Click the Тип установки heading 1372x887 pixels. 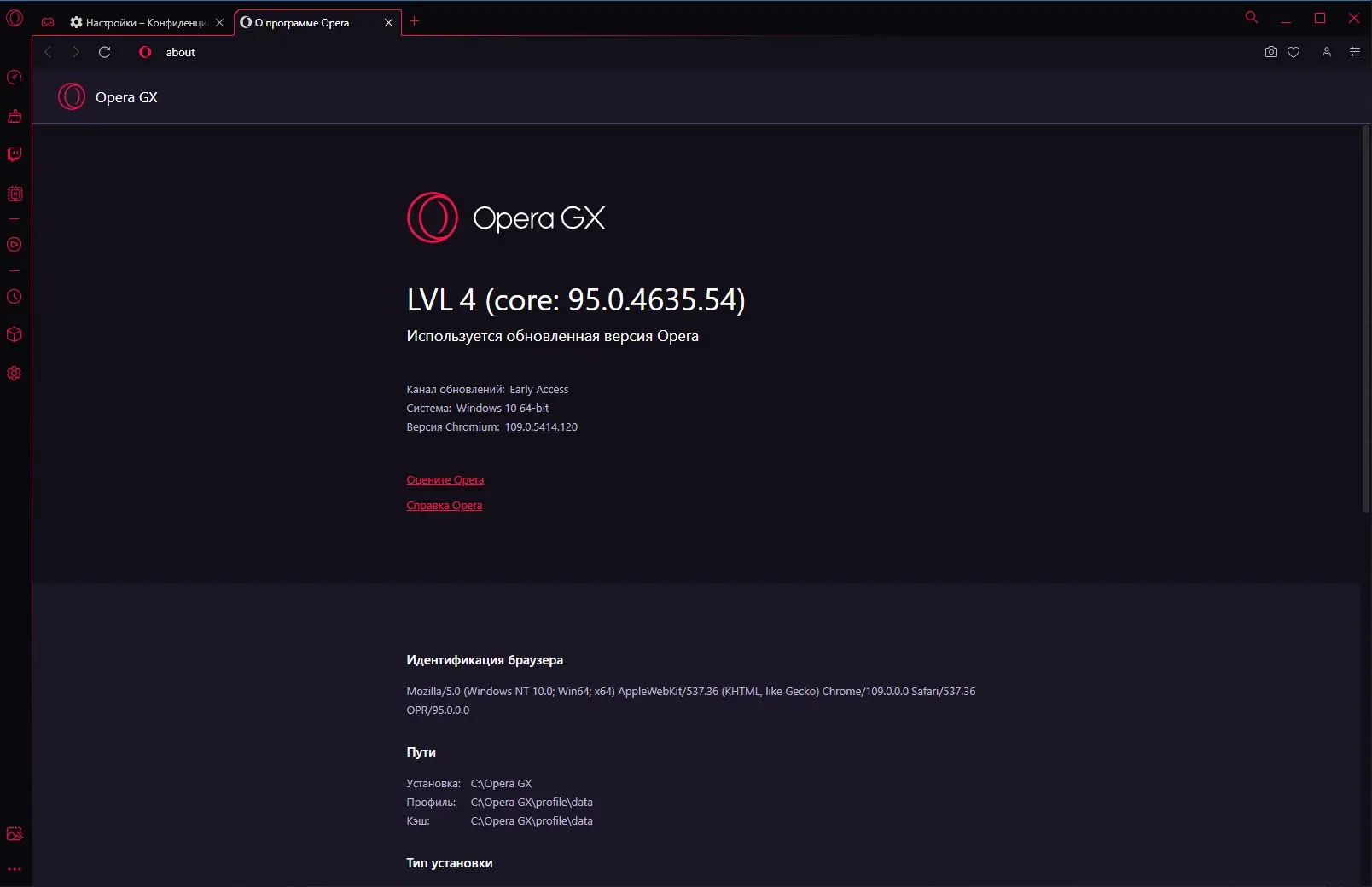pos(450,863)
